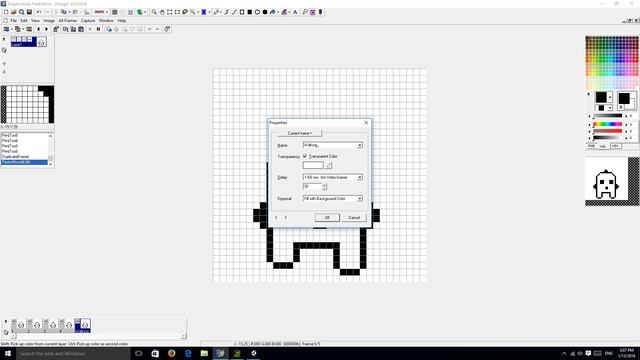
Task: Click the top grayscale slider bar
Action: coord(607,116)
